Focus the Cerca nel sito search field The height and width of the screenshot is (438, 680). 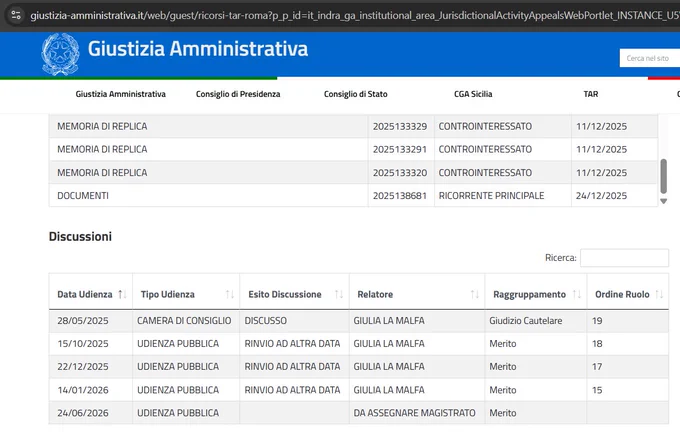[x=650, y=58]
